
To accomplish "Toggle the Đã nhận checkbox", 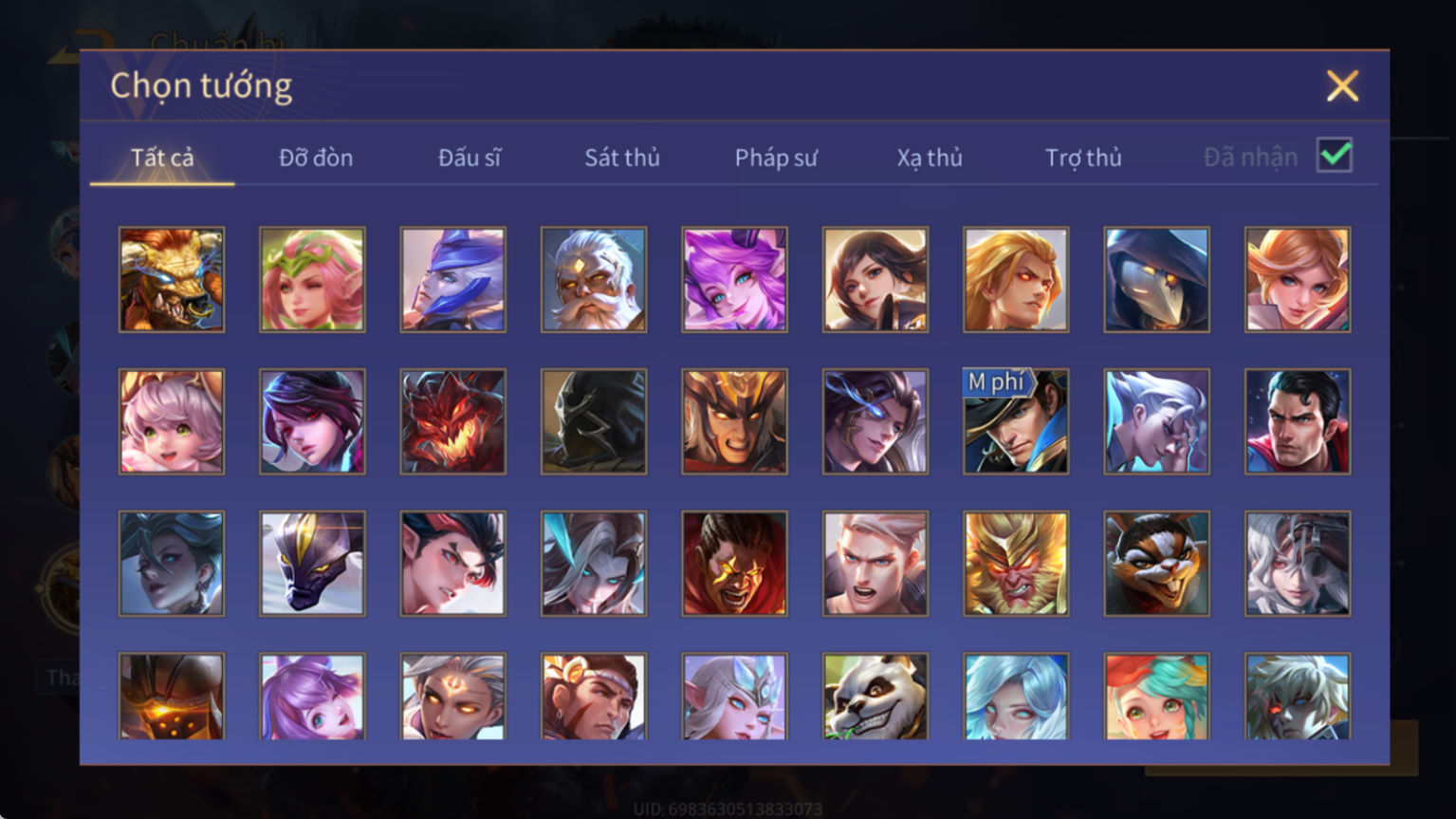I will [1335, 156].
